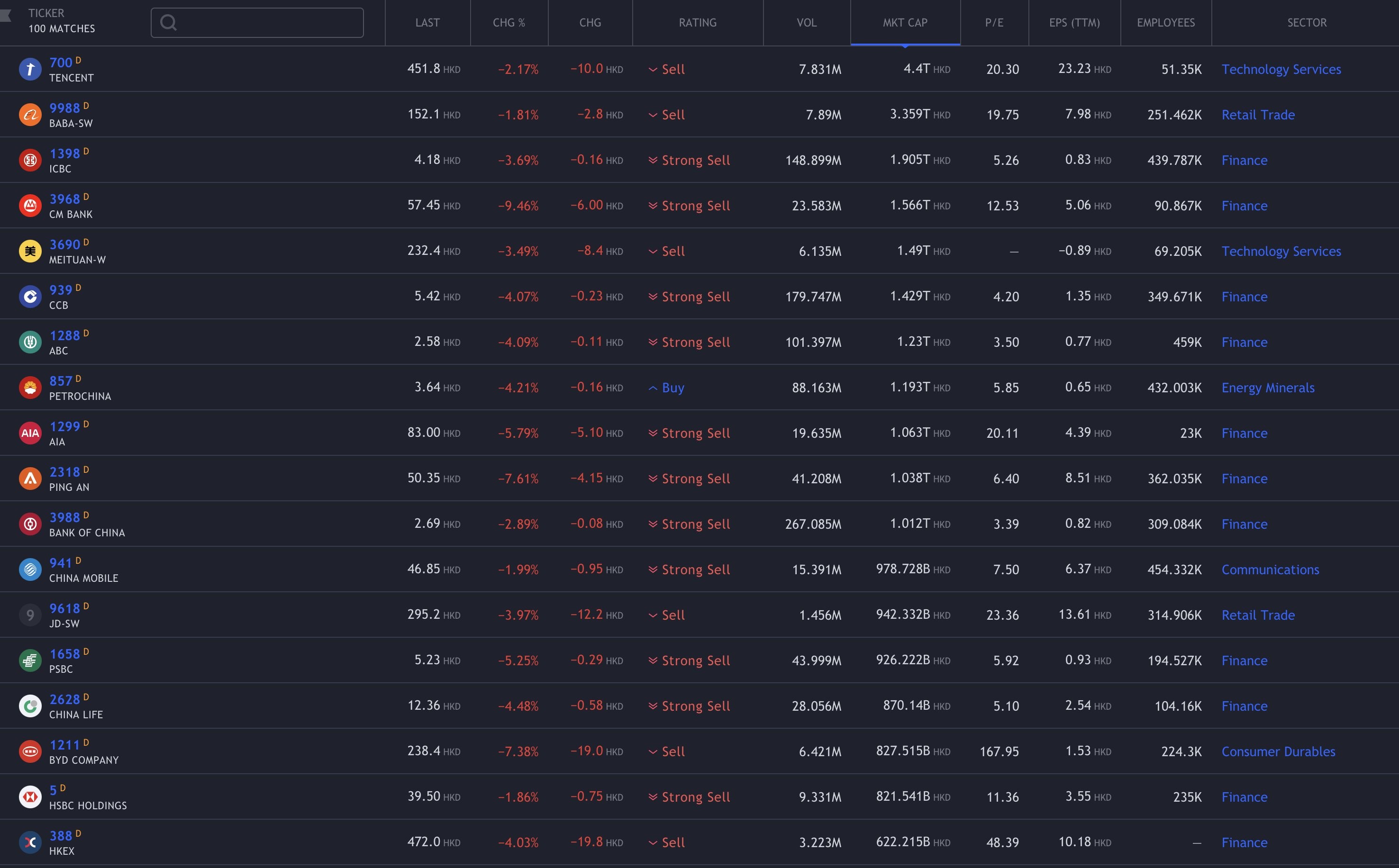The image size is (1399, 868).
Task: Open ticker 1211 BYD Company link
Action: [64, 745]
